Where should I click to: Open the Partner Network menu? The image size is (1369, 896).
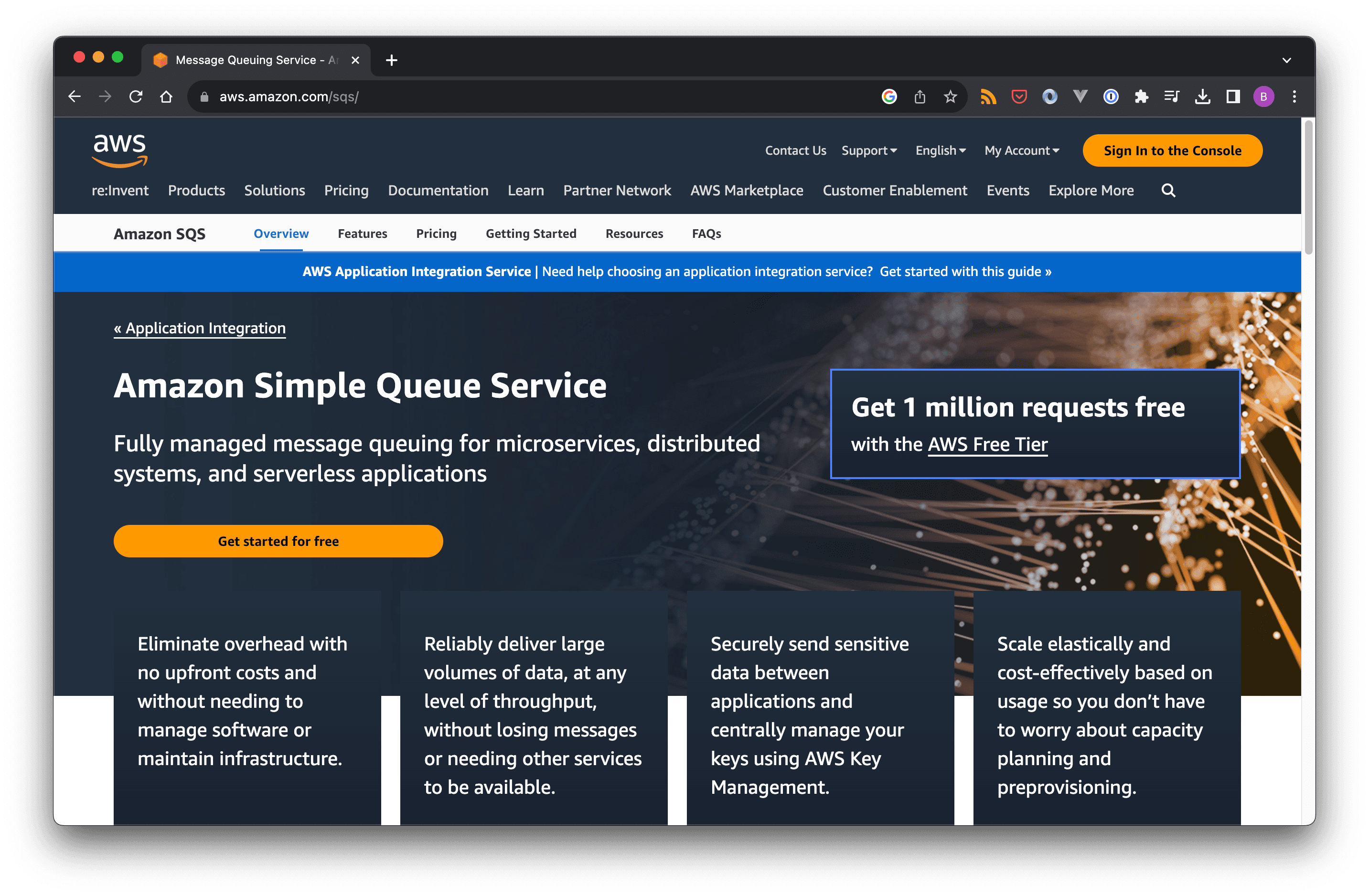pos(617,191)
